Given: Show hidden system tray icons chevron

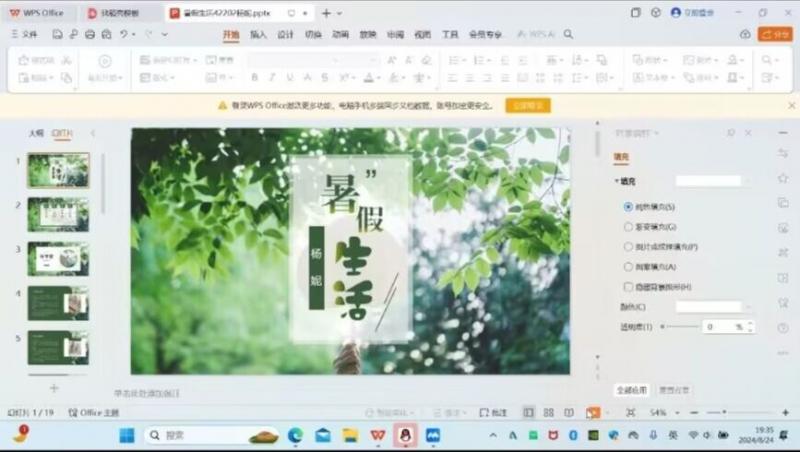Looking at the screenshot, I should (x=493, y=435).
